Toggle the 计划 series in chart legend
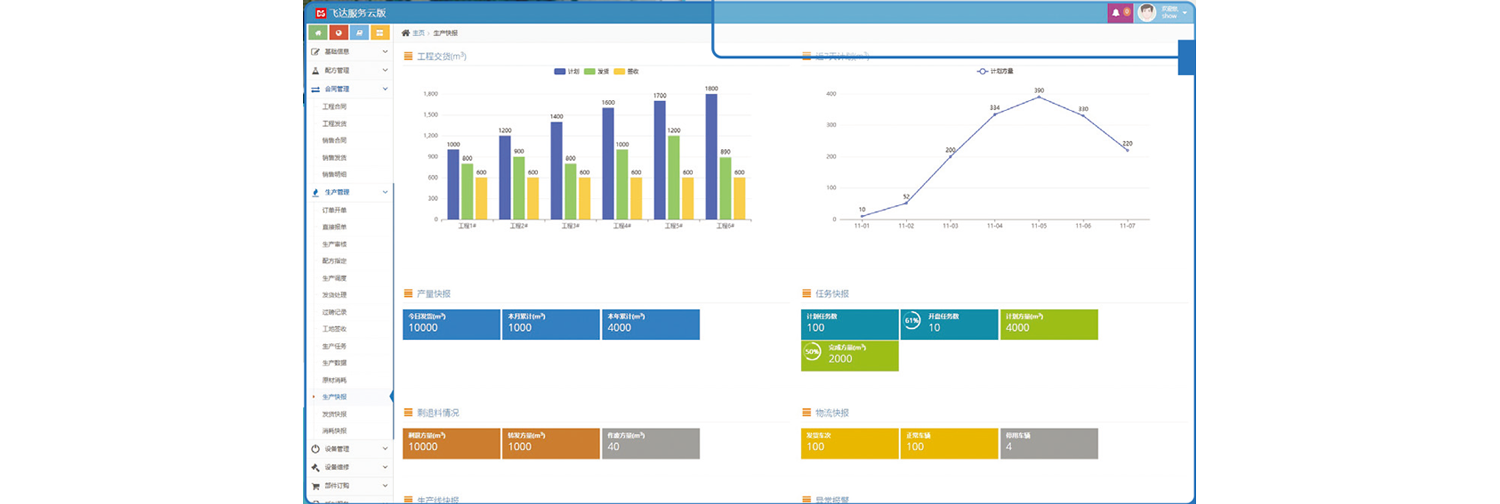The width and height of the screenshot is (1500, 504). tap(567, 71)
